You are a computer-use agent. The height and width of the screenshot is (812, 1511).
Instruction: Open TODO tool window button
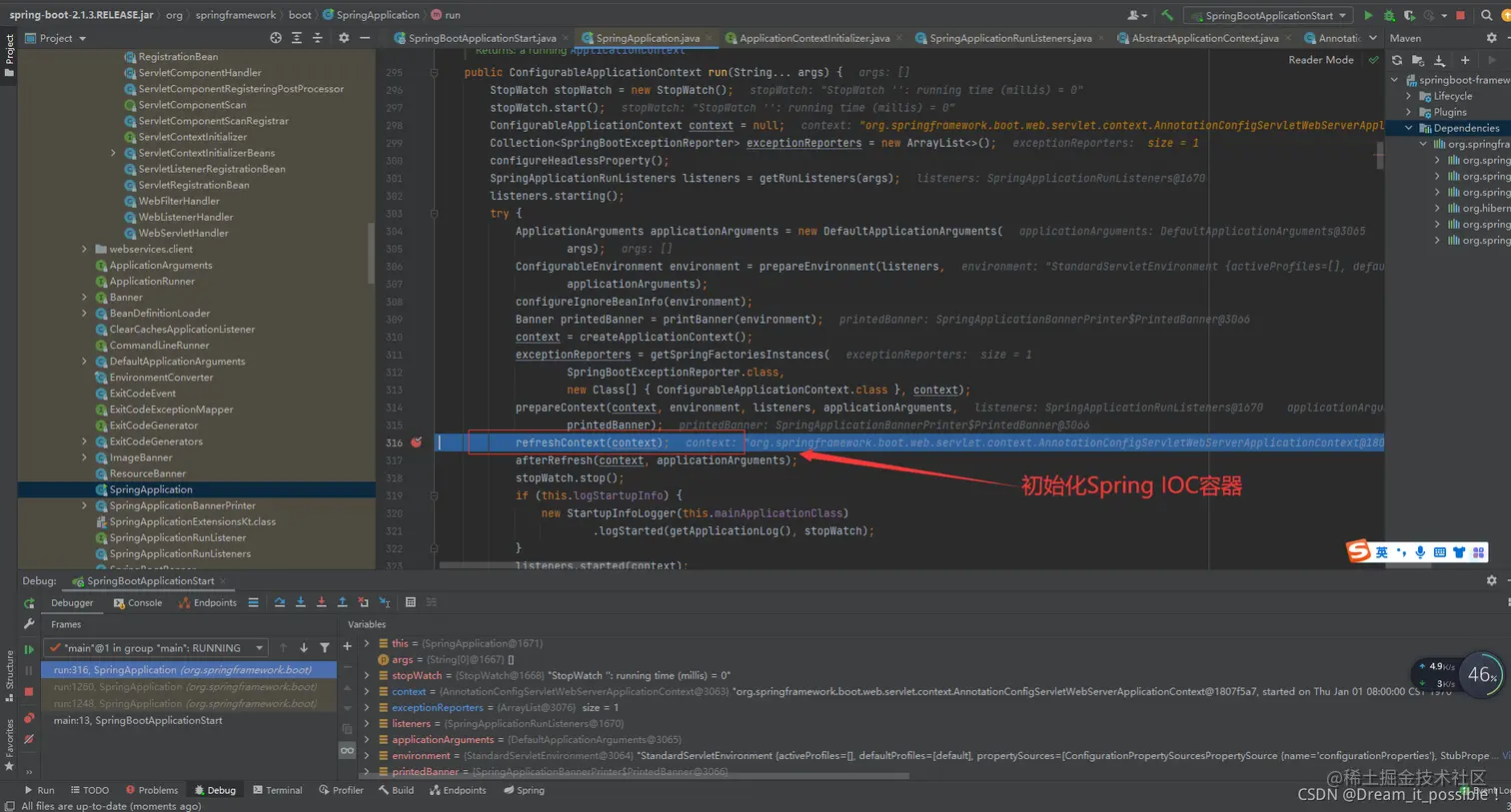point(89,790)
